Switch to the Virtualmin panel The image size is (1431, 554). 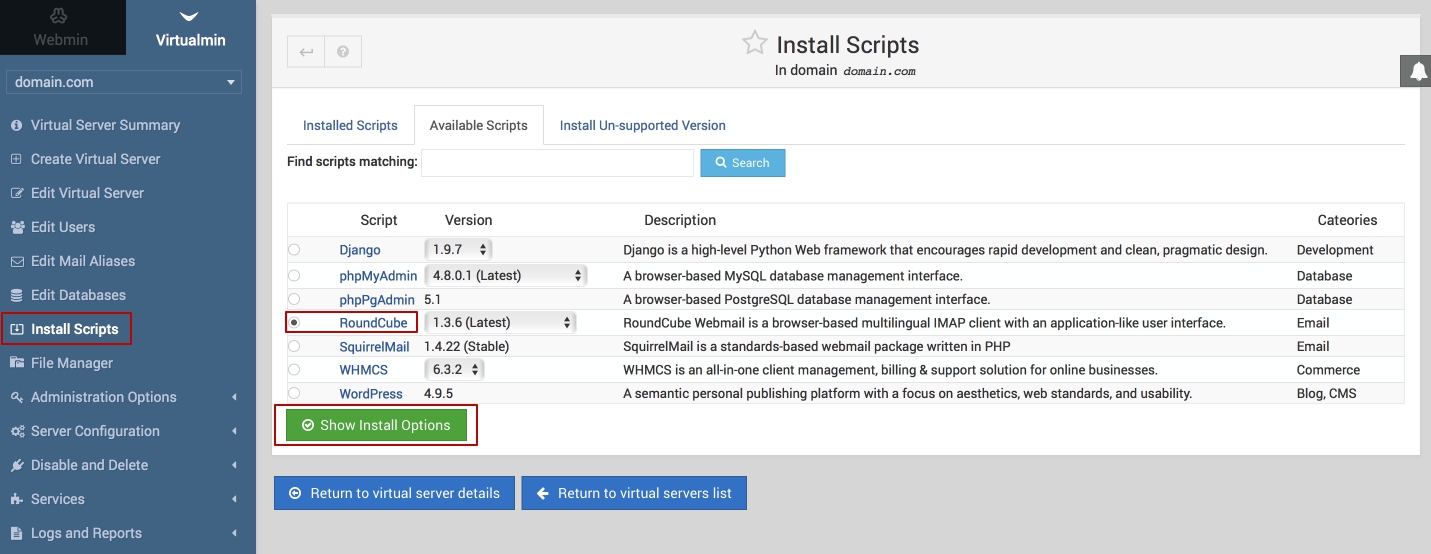pos(190,28)
